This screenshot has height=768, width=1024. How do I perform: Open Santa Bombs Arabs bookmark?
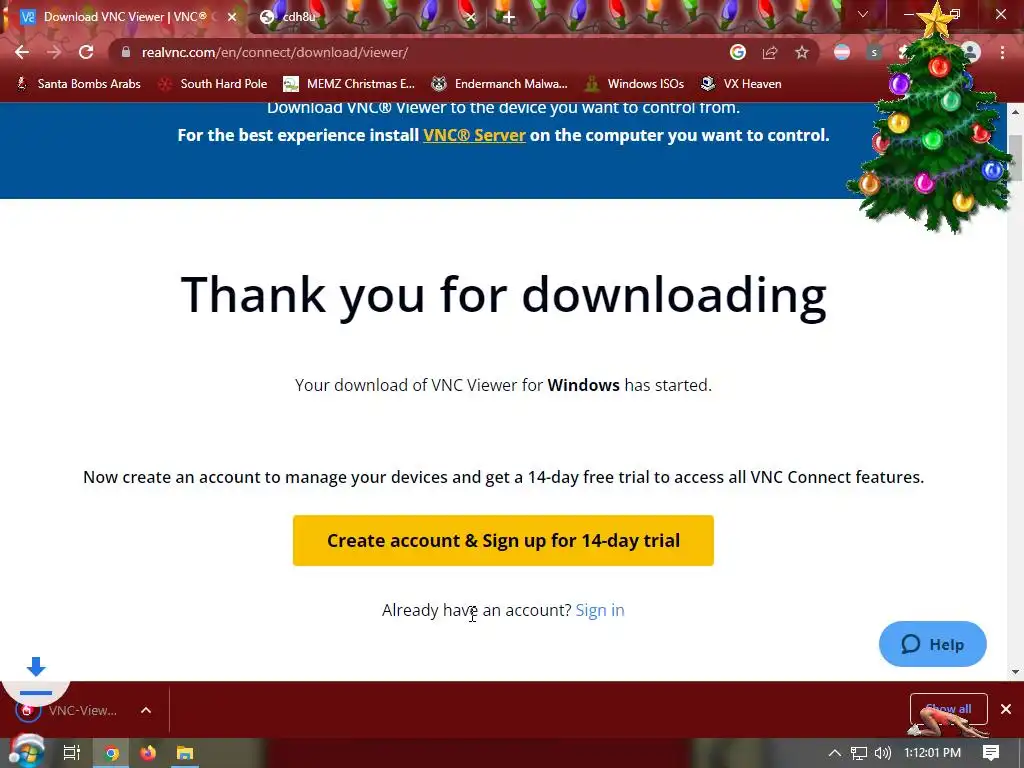[78, 84]
